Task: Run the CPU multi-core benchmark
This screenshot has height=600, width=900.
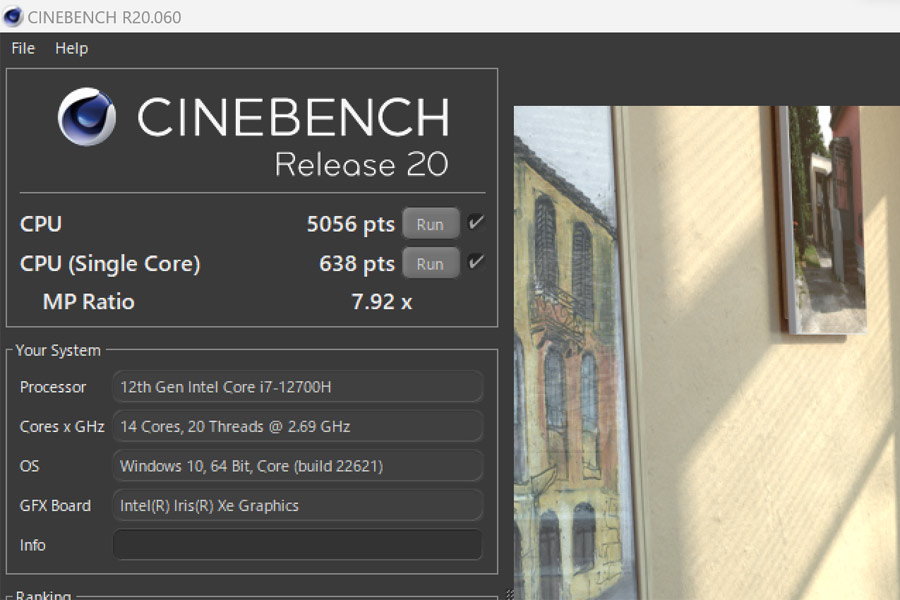Action: click(430, 224)
